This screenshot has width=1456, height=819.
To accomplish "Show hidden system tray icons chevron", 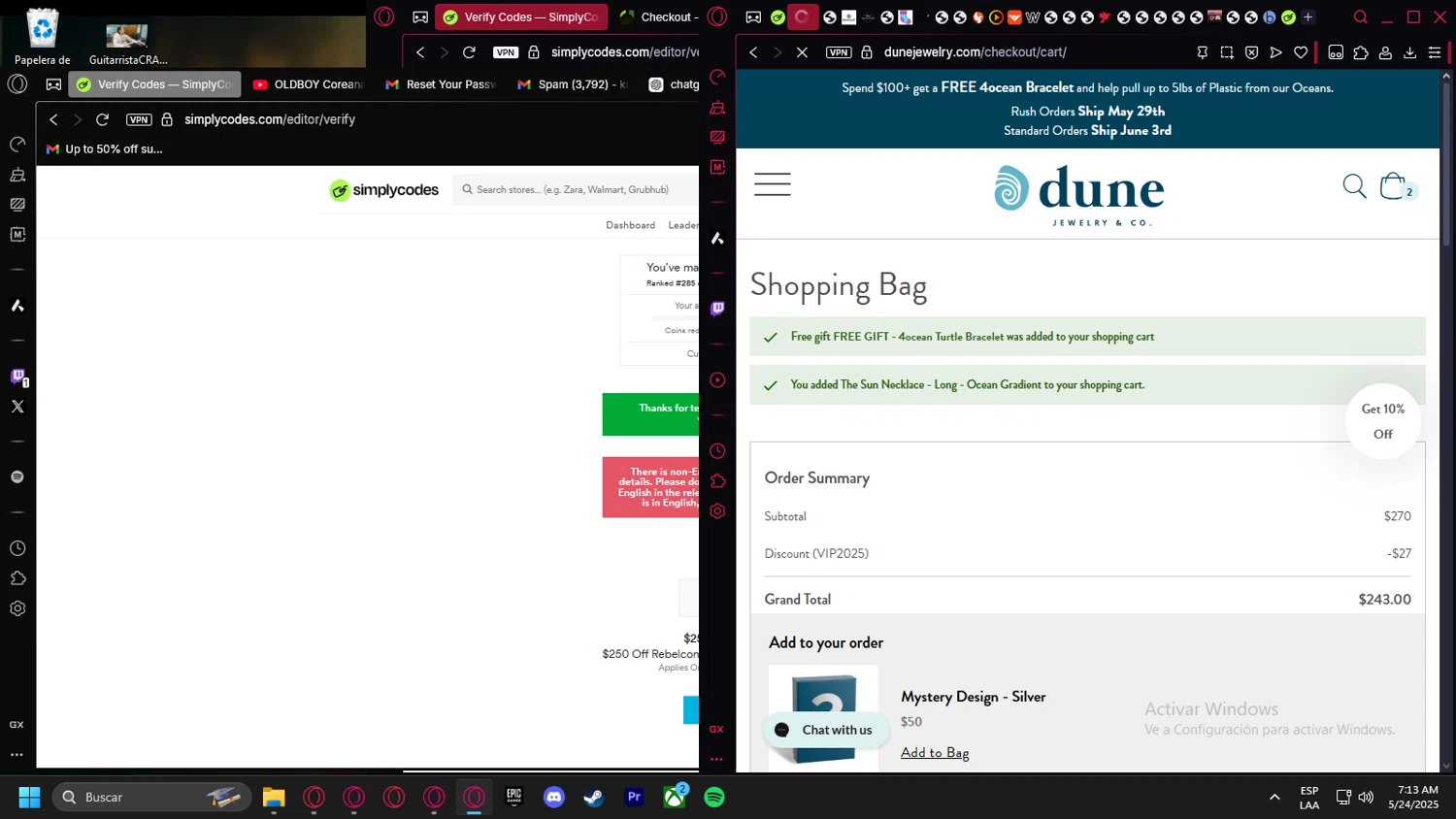I will [1274, 797].
